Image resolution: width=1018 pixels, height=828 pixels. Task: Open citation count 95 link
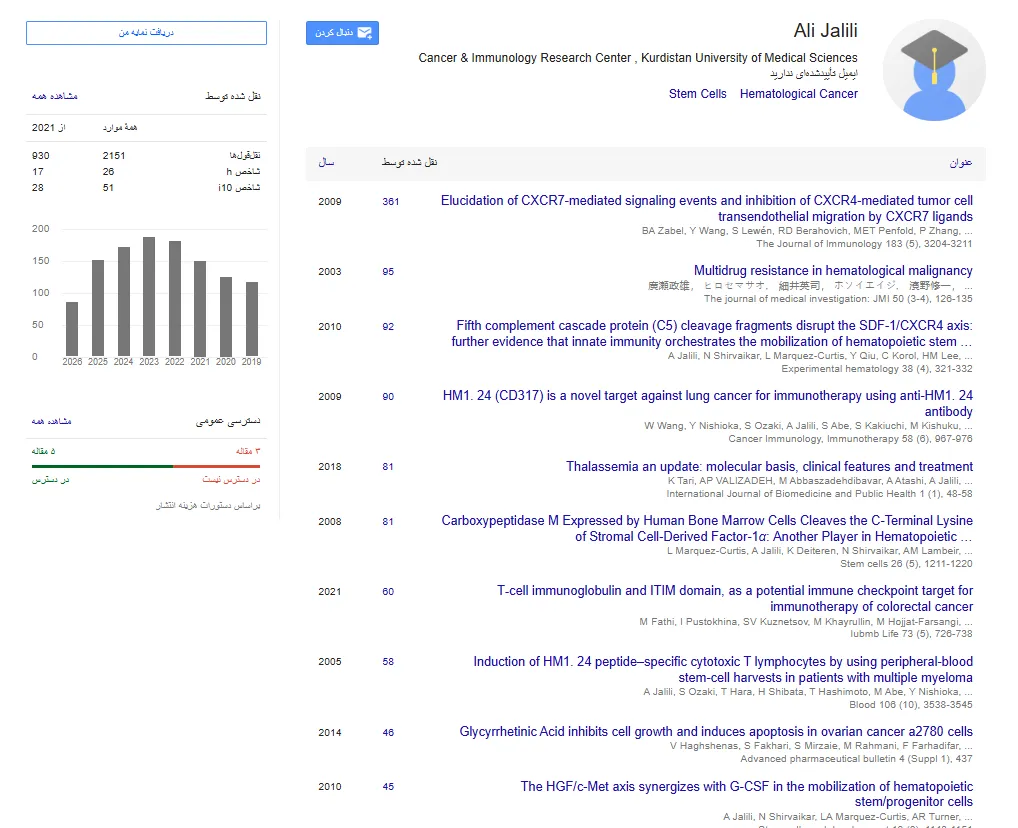click(388, 272)
